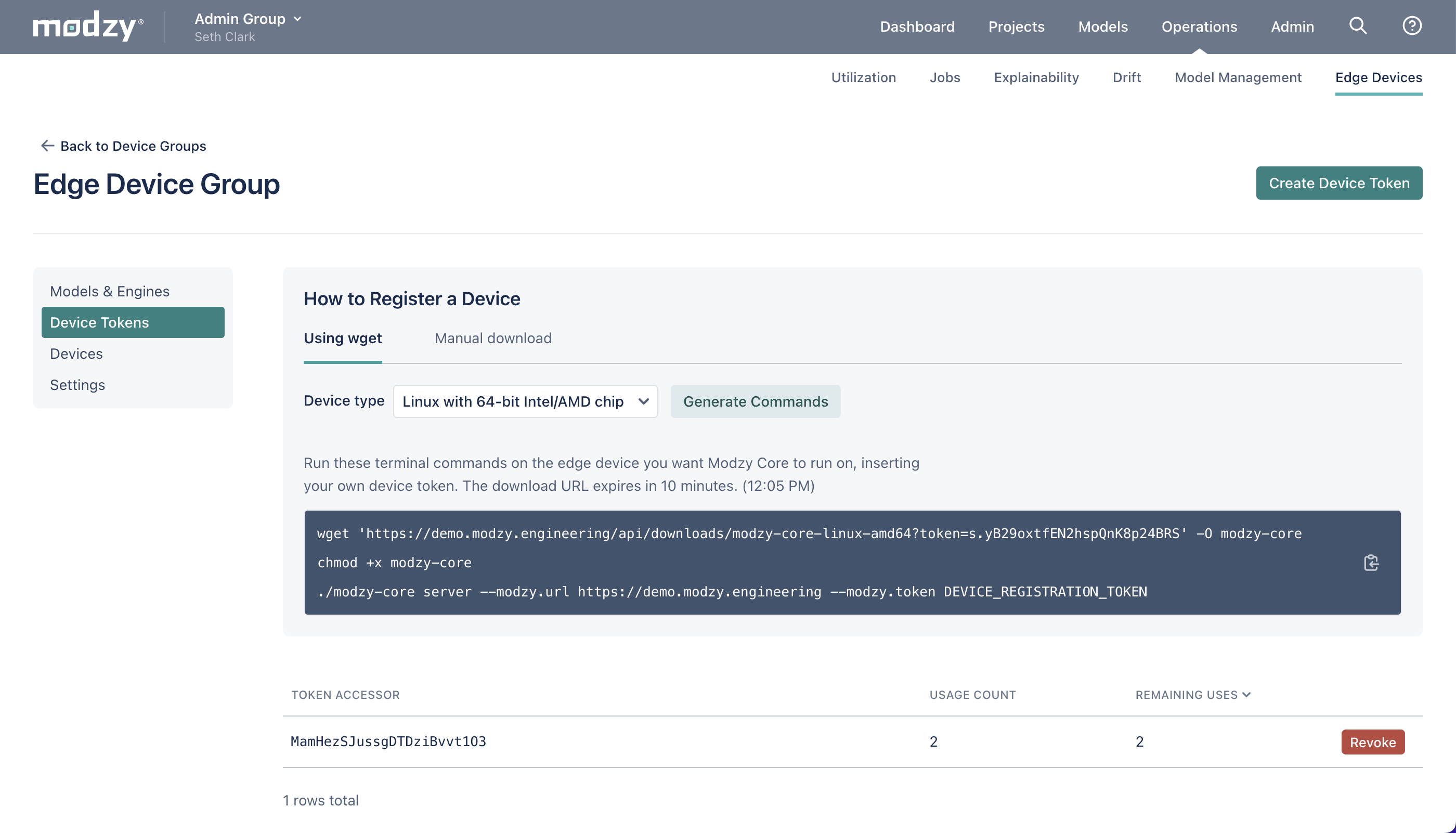This screenshot has width=1456, height=833.
Task: Click the back arrow icon
Action: point(47,146)
